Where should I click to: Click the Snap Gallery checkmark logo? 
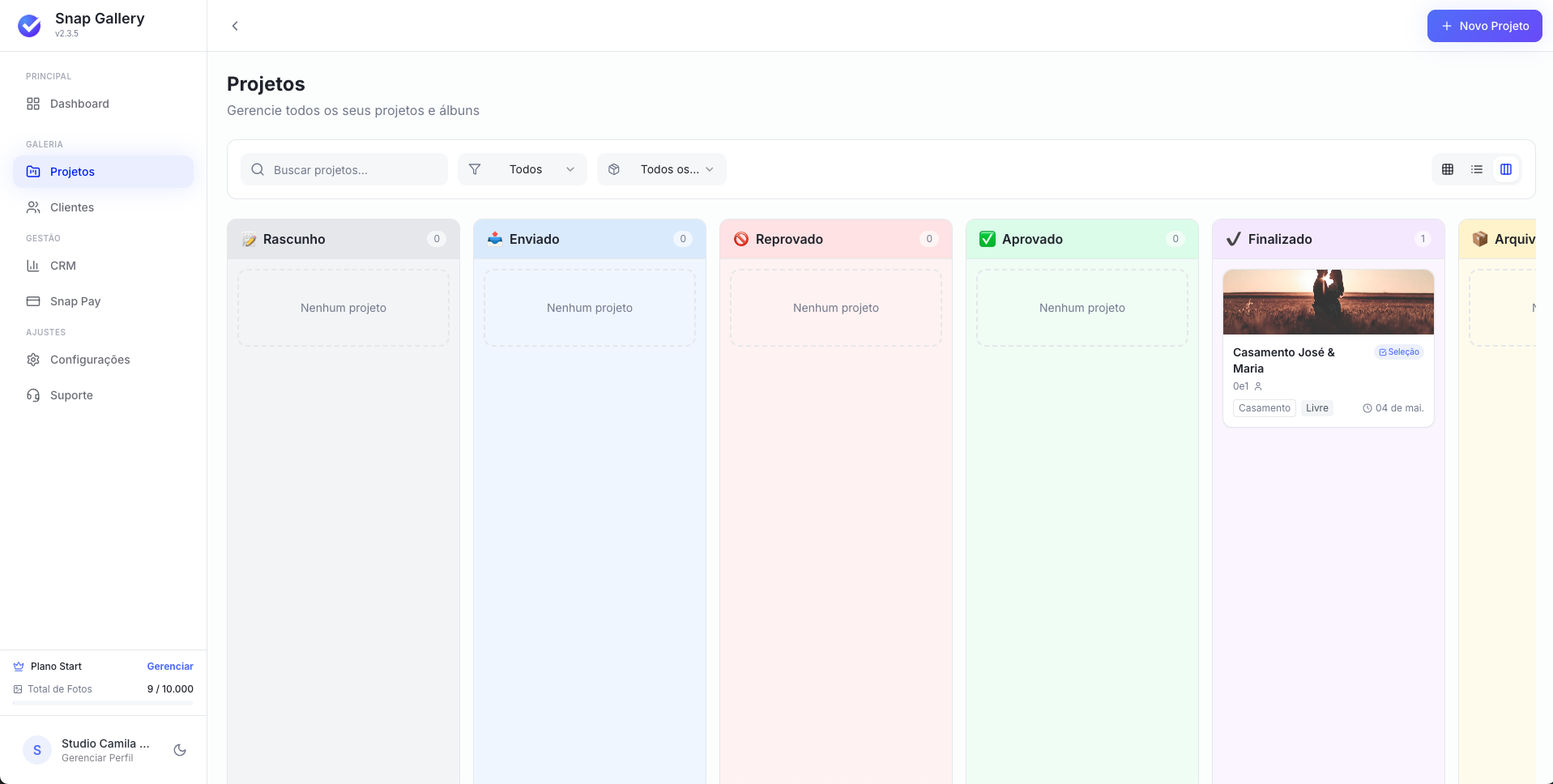point(30,26)
